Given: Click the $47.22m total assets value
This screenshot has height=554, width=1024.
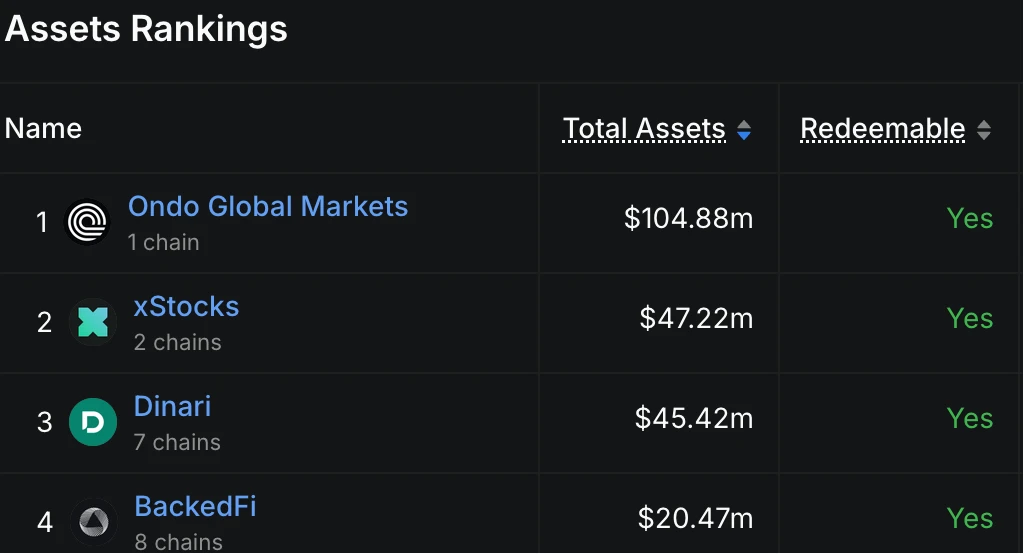Looking at the screenshot, I should 696,319.
